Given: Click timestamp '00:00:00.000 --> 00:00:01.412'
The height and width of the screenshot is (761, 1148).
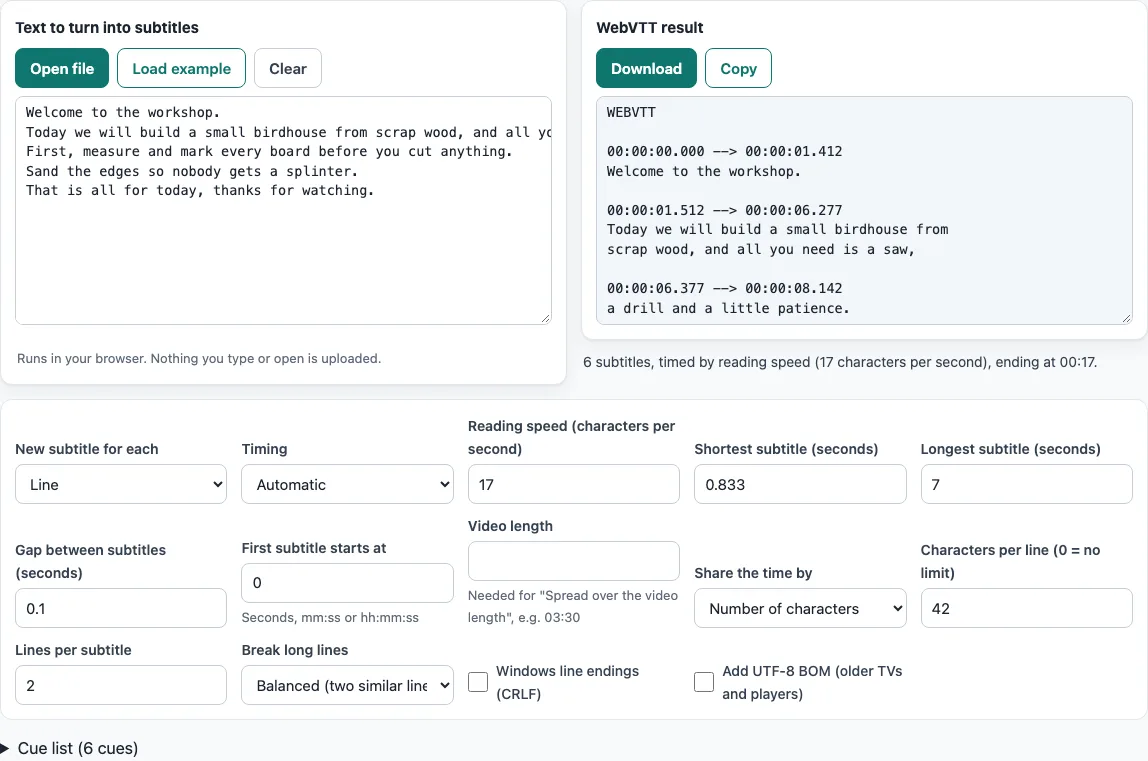Looking at the screenshot, I should coord(724,152).
